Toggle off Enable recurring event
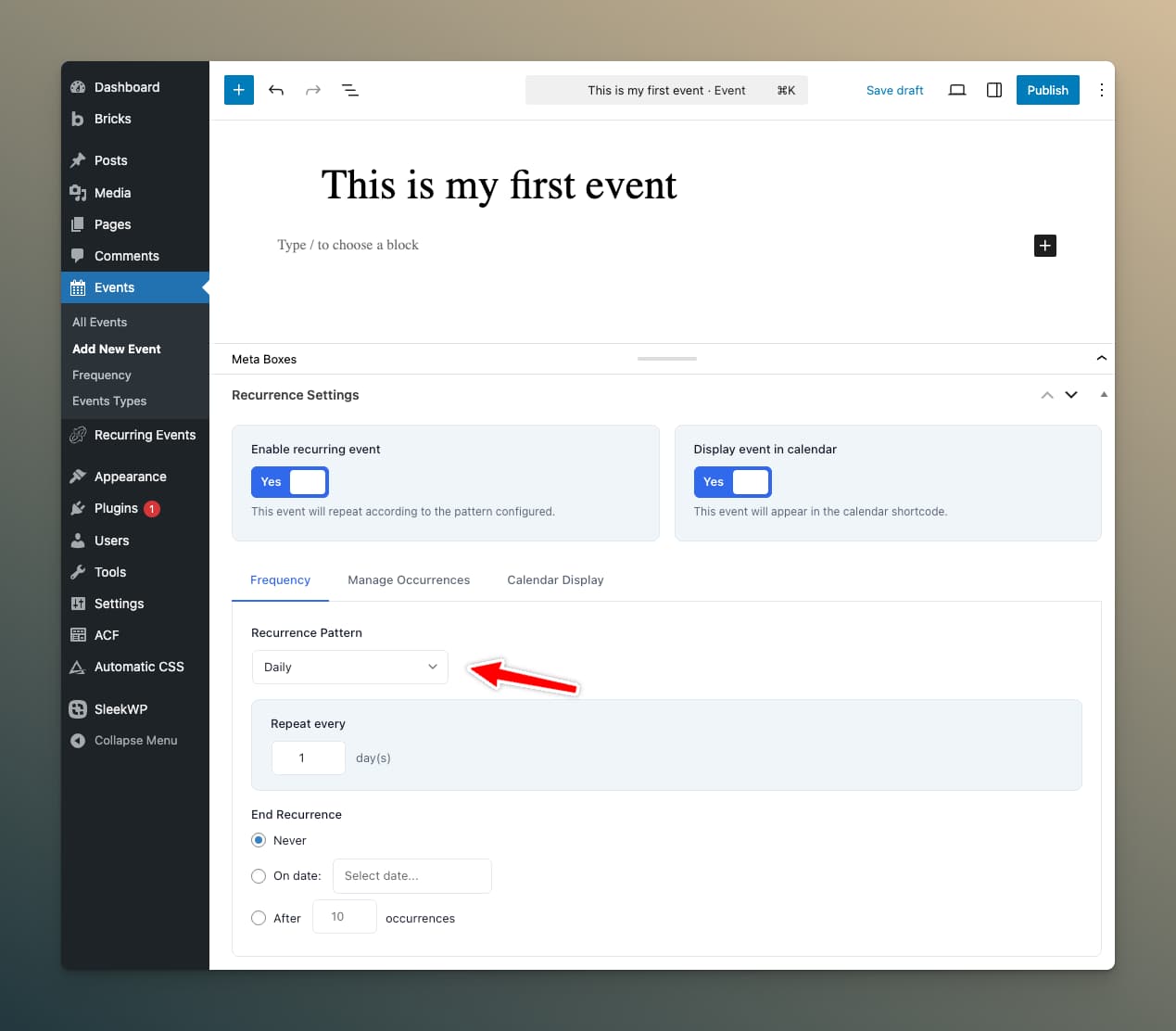 point(289,482)
